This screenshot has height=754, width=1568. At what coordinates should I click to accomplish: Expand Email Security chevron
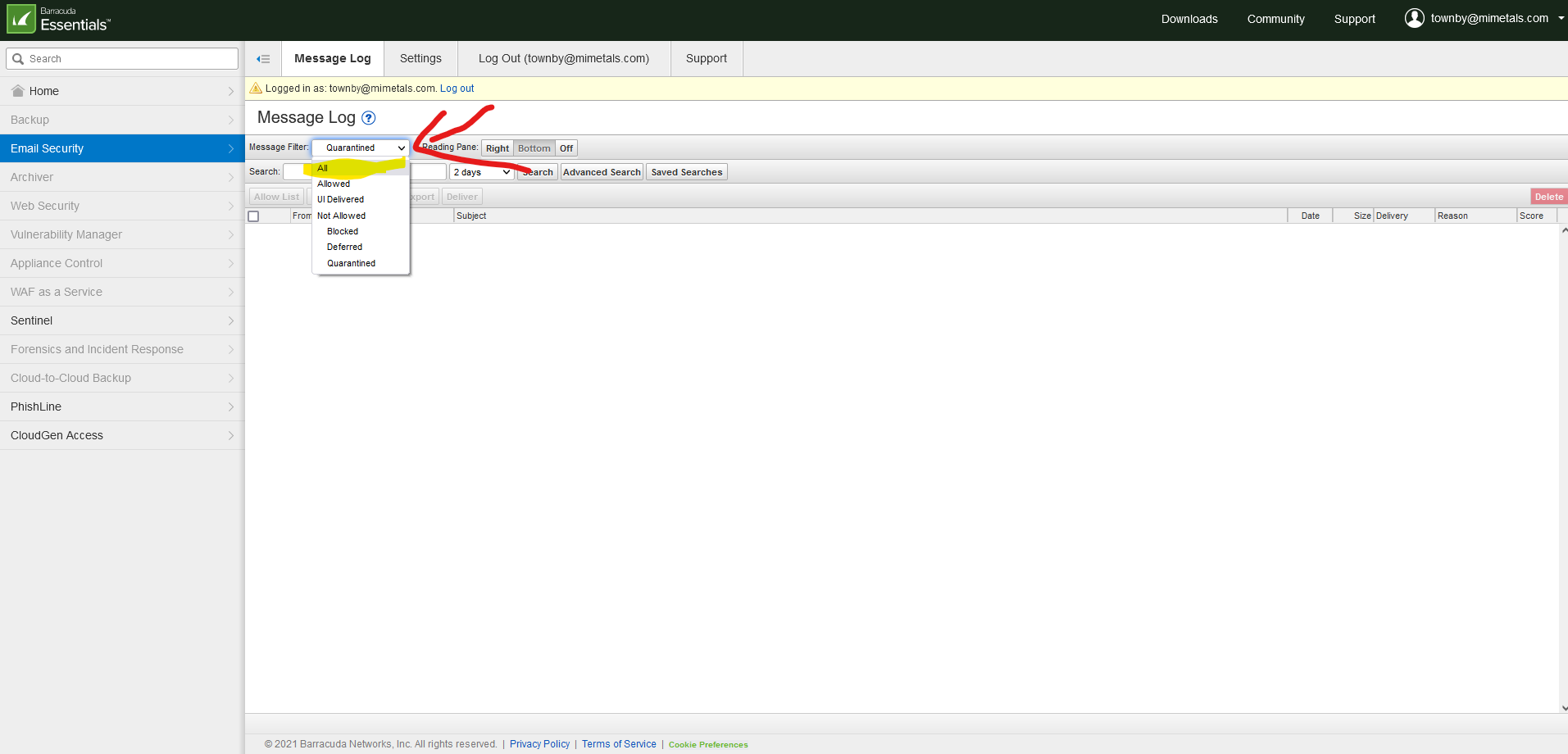coord(231,148)
